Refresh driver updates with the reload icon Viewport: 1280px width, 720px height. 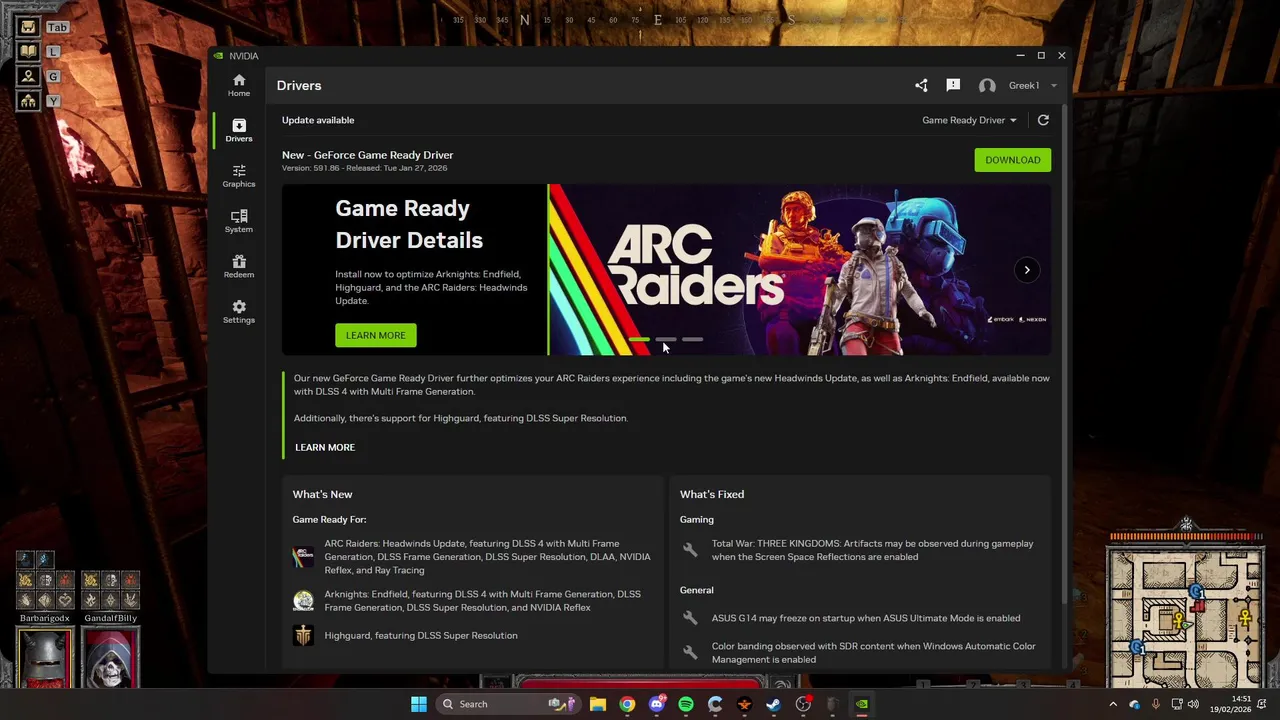[x=1043, y=120]
